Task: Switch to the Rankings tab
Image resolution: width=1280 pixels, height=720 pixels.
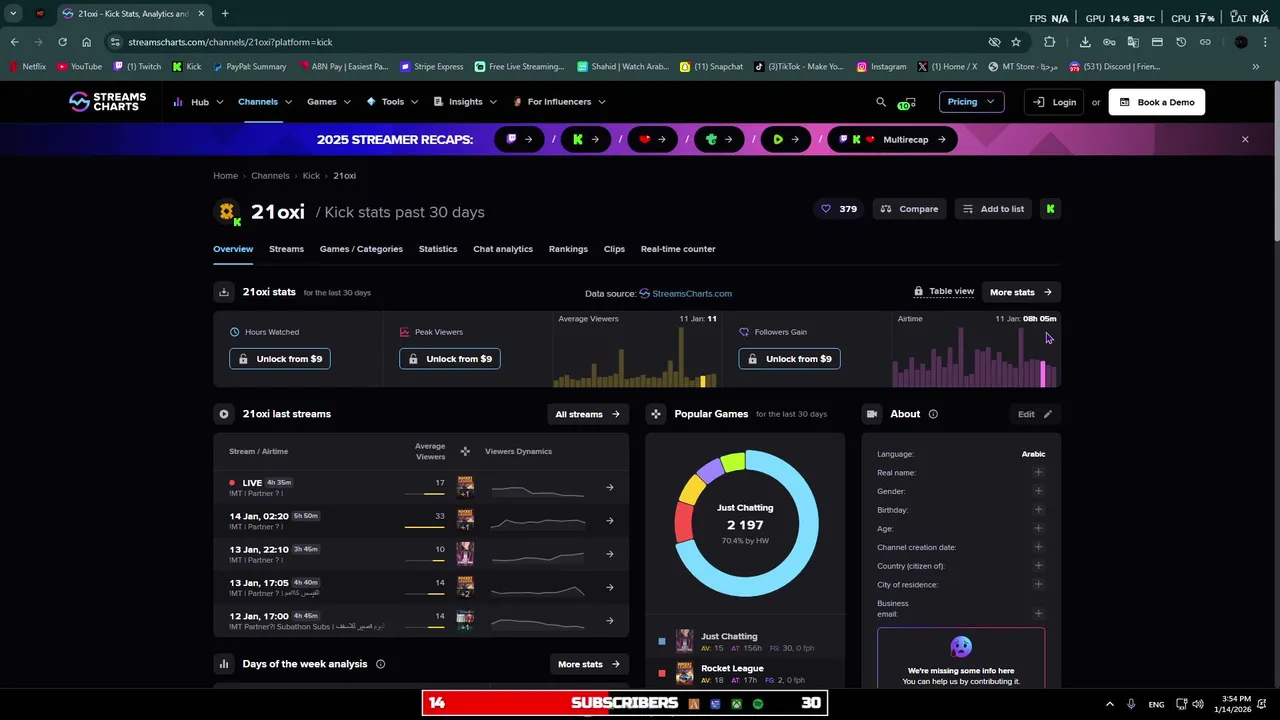Action: pos(568,249)
